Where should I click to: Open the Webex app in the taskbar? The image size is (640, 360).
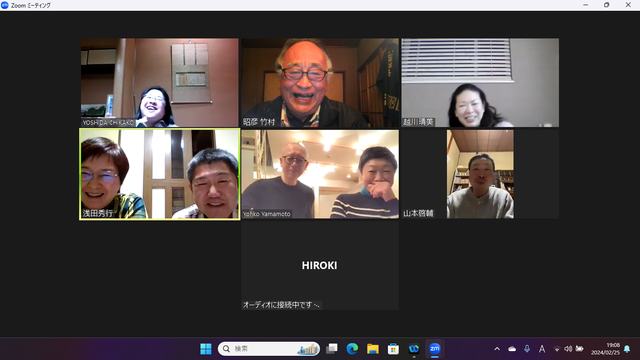point(414,349)
